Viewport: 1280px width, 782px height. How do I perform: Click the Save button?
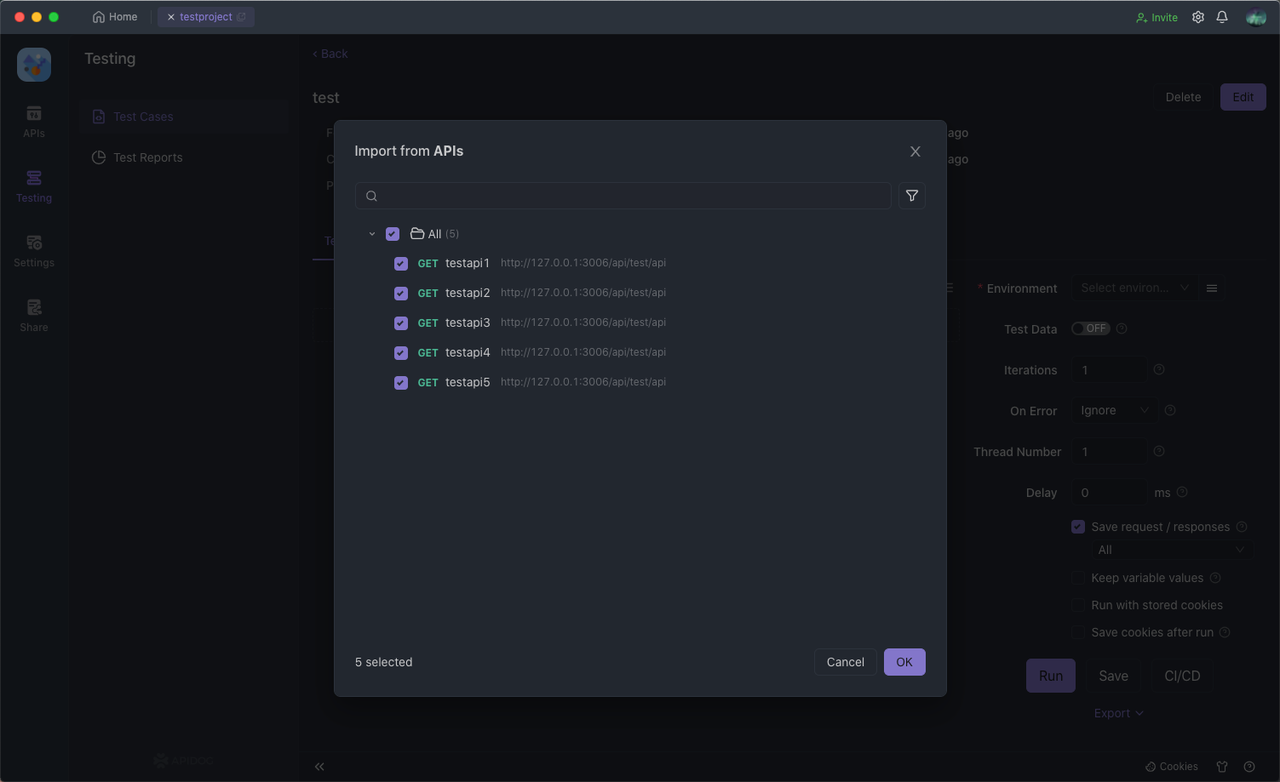[1113, 676]
